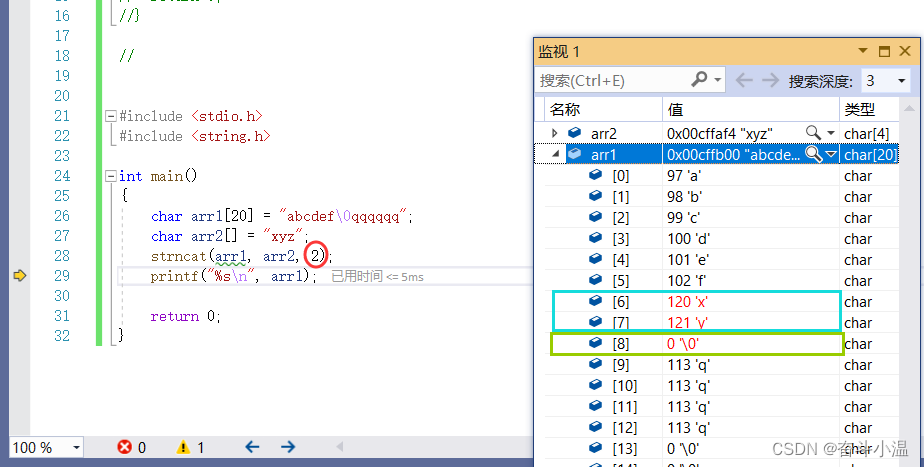The height and width of the screenshot is (467, 924).
Task: Click the cube icon of the [12] row
Action: 596,427
